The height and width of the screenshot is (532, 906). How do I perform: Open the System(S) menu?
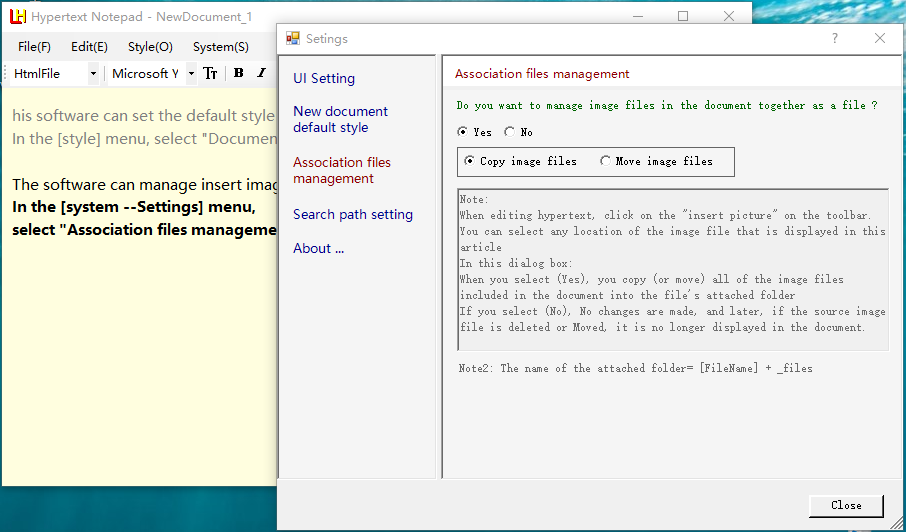[221, 47]
